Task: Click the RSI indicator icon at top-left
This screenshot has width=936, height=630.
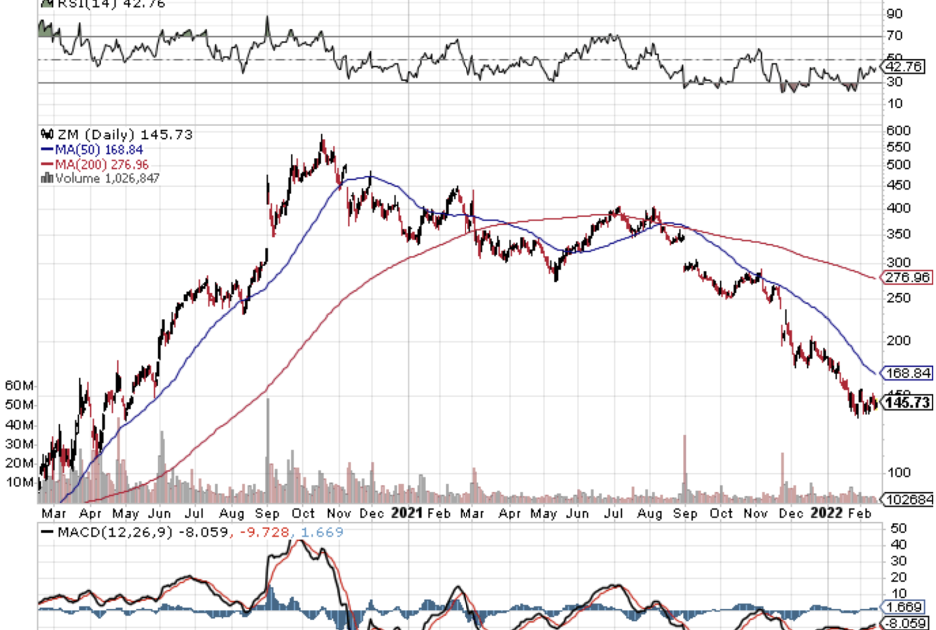Action: pos(45,3)
